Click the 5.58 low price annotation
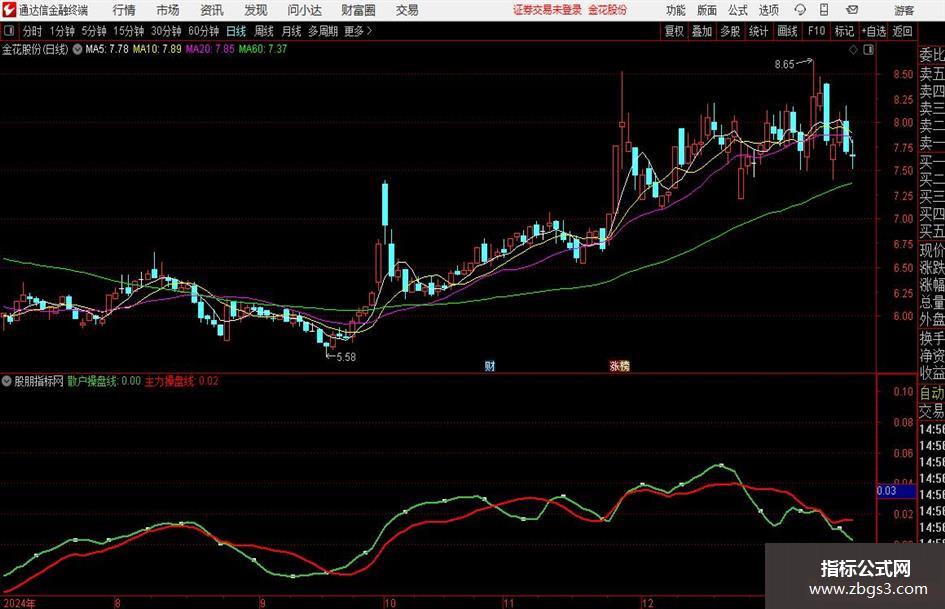The height and width of the screenshot is (609, 945). [346, 357]
